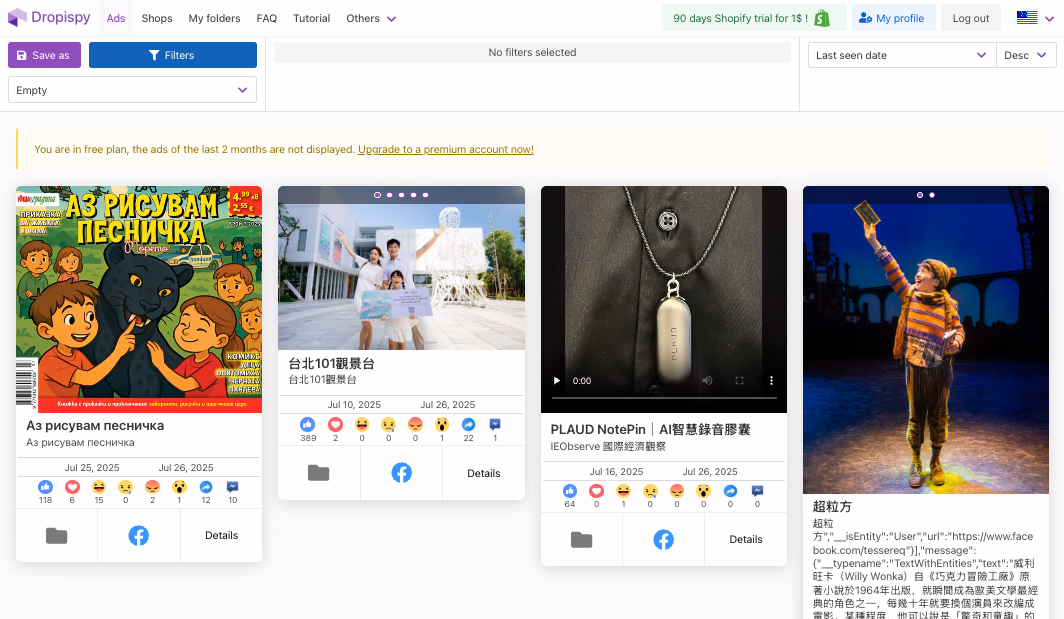Click like icon on PLAUD NotePin ad
The width and height of the screenshot is (1064, 619).
[570, 491]
